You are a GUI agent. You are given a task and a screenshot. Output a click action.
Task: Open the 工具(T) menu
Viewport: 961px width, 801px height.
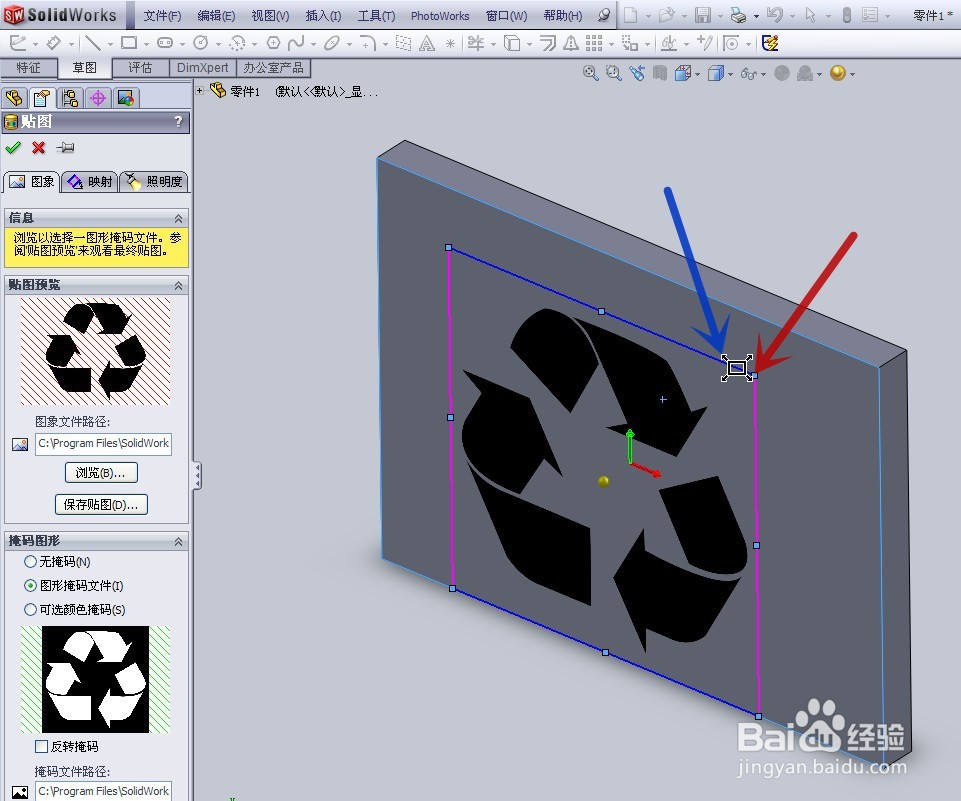(x=376, y=15)
